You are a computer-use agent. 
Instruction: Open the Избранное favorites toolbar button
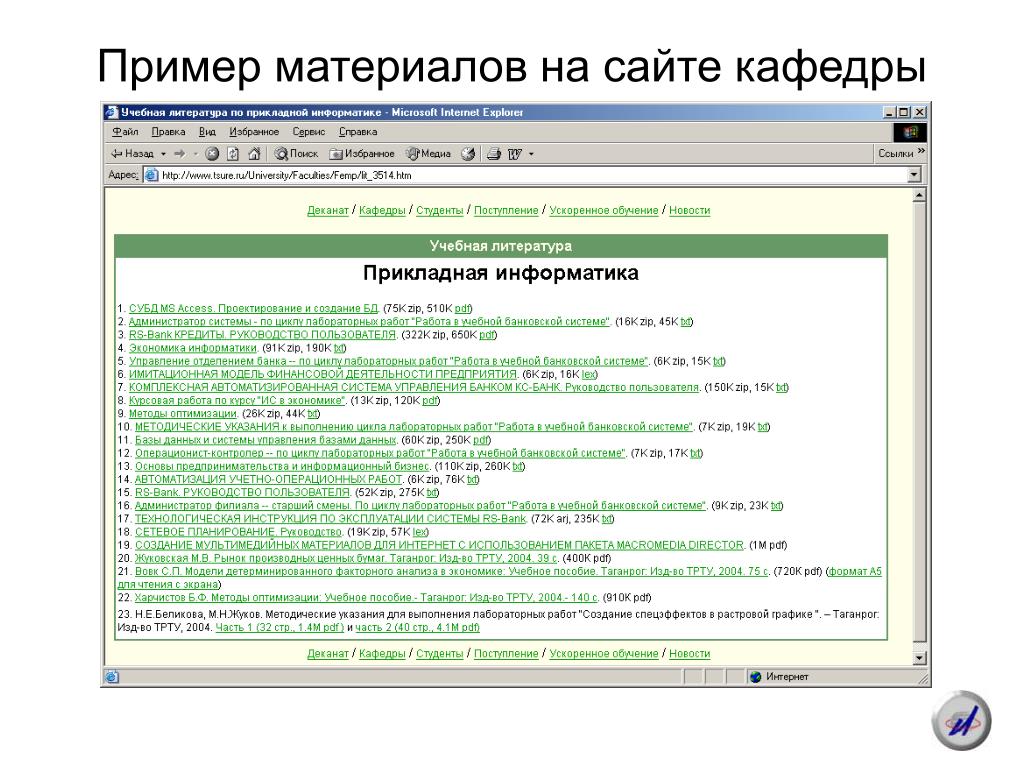(362, 153)
